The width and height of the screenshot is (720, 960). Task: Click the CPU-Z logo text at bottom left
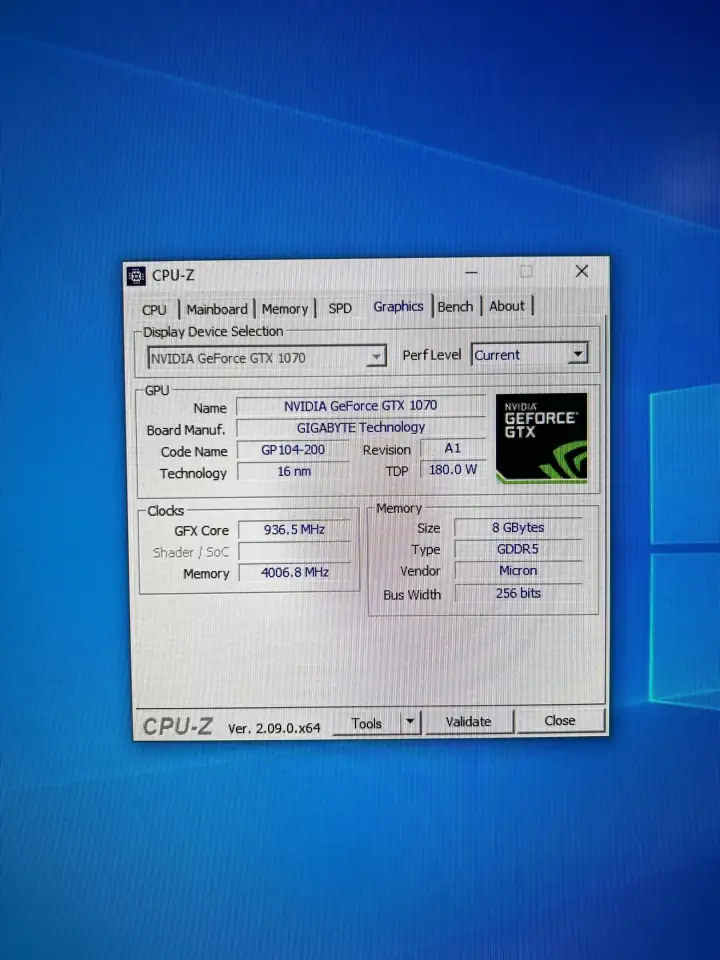(178, 727)
